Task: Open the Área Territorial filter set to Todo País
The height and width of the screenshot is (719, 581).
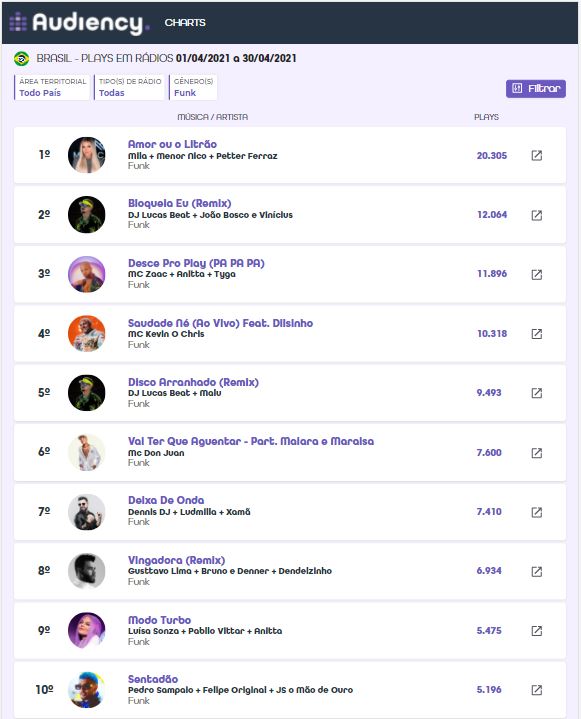Action: coord(52,87)
